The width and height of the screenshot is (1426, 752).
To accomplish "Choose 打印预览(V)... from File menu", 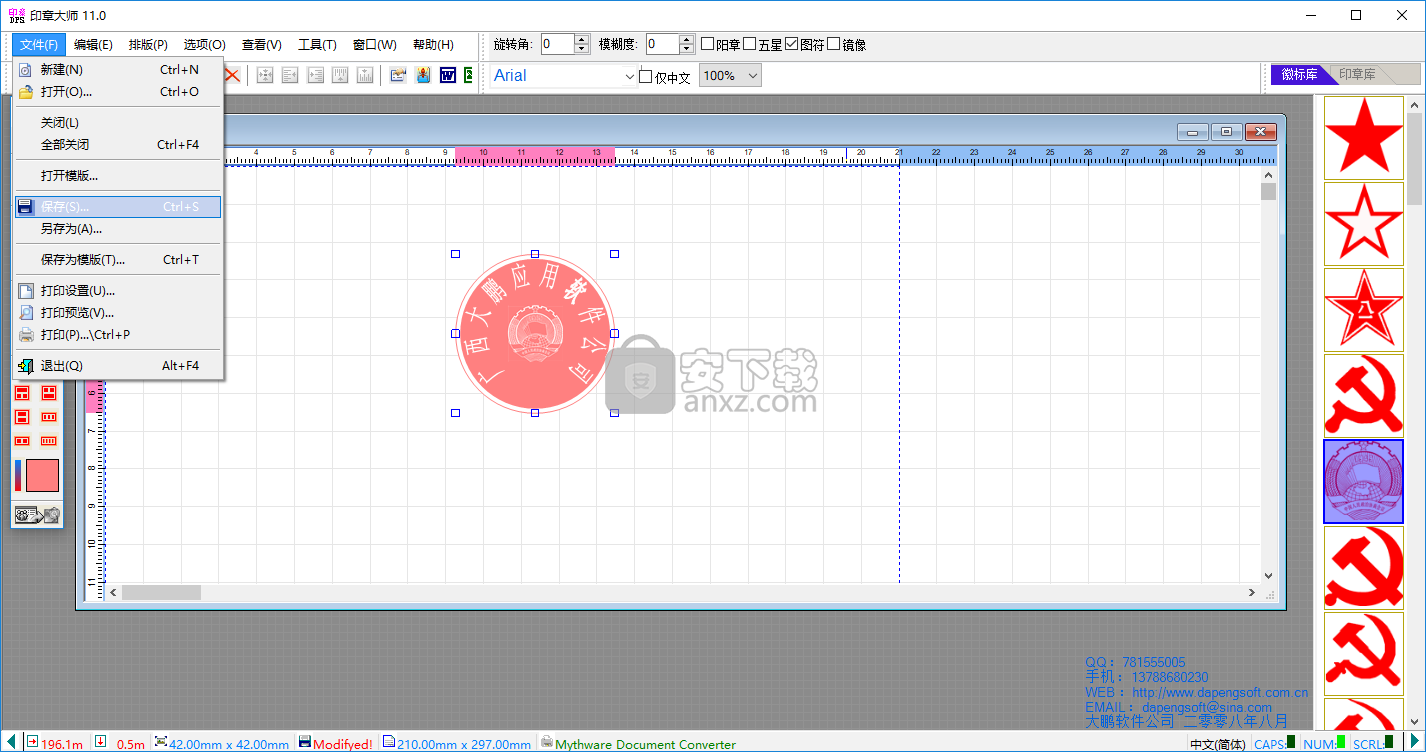I will [x=118, y=312].
